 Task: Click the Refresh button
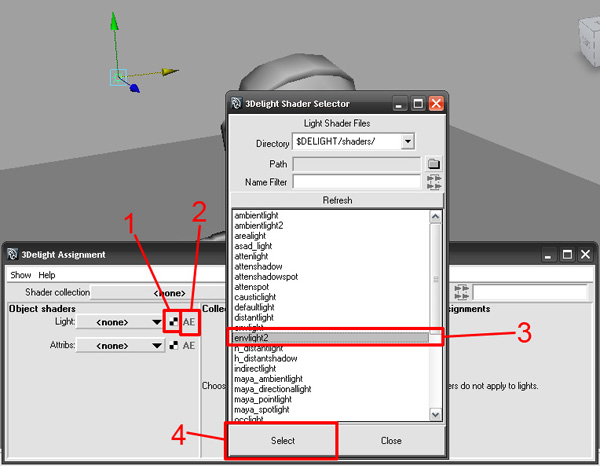tap(337, 200)
